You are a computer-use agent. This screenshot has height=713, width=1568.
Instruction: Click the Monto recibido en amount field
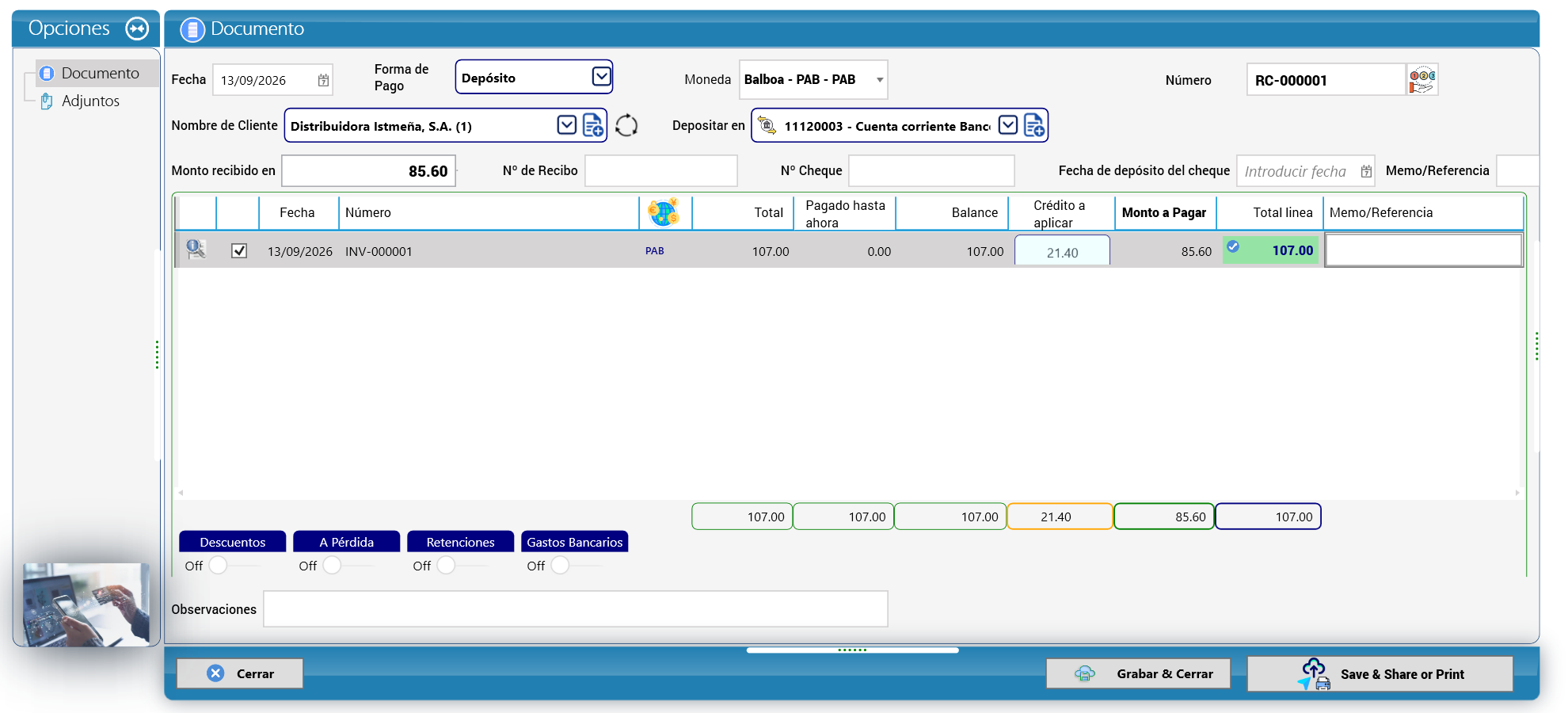[x=369, y=171]
